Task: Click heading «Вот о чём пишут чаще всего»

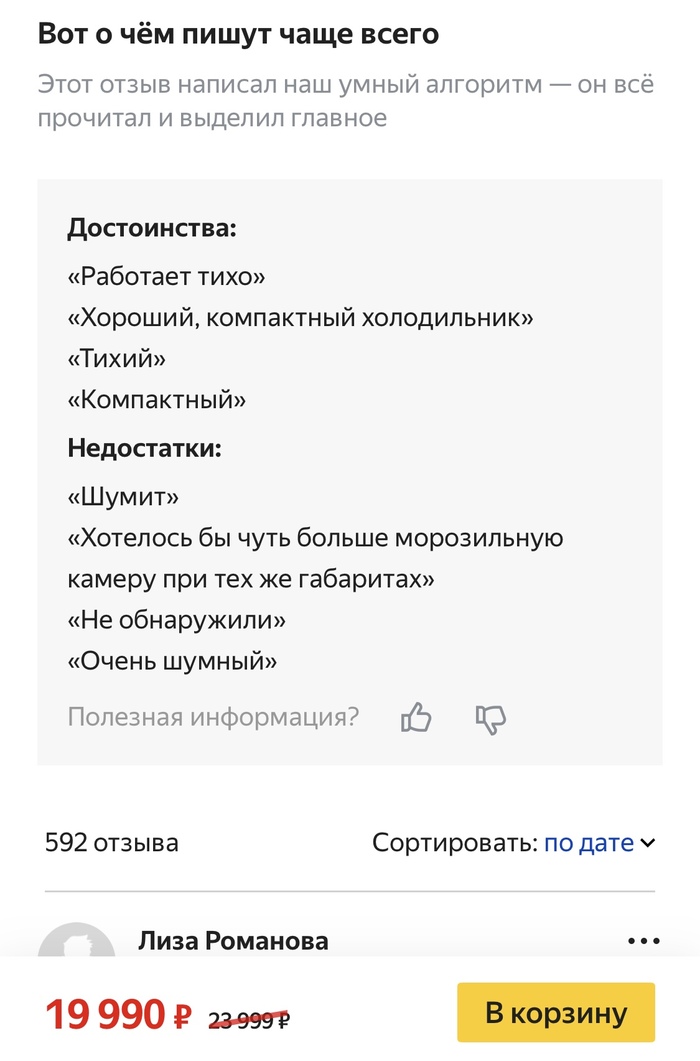Action: [x=238, y=34]
